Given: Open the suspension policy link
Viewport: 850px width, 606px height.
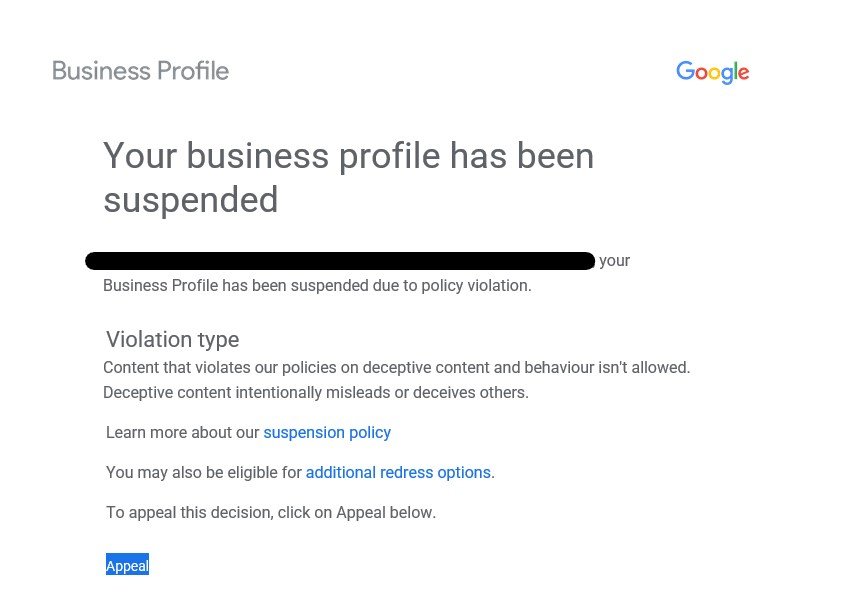Looking at the screenshot, I should coord(327,433).
